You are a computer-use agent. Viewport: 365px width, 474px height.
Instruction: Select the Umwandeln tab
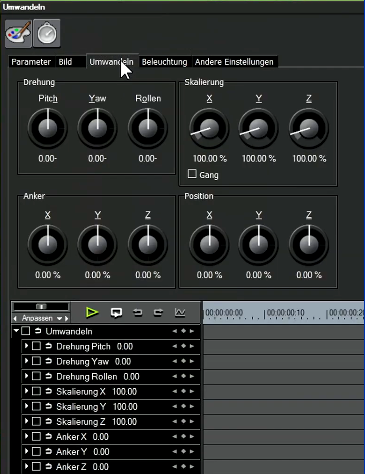click(111, 62)
